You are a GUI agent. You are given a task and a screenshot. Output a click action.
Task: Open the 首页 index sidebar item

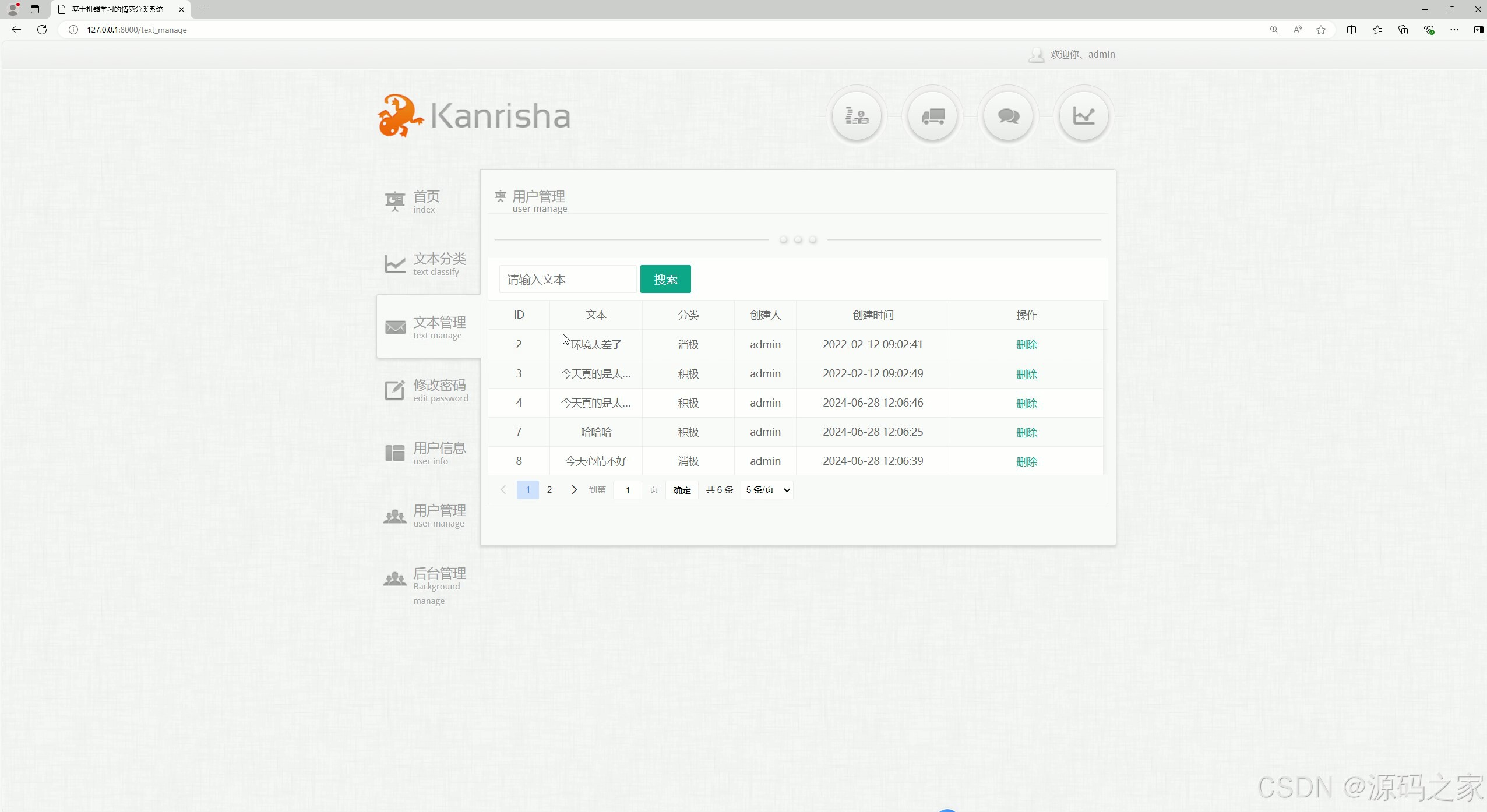[x=426, y=201]
